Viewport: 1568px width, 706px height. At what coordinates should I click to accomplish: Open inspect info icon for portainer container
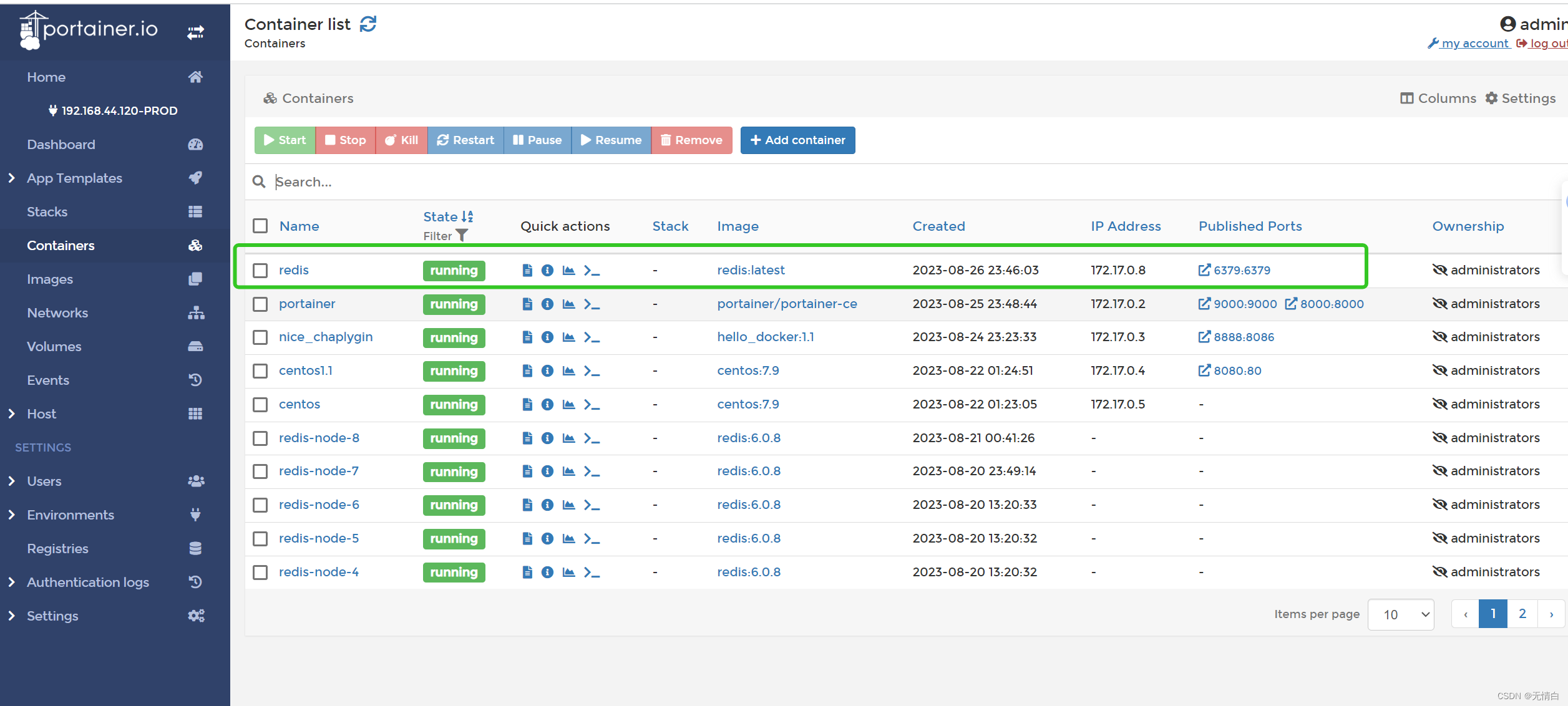tap(547, 304)
